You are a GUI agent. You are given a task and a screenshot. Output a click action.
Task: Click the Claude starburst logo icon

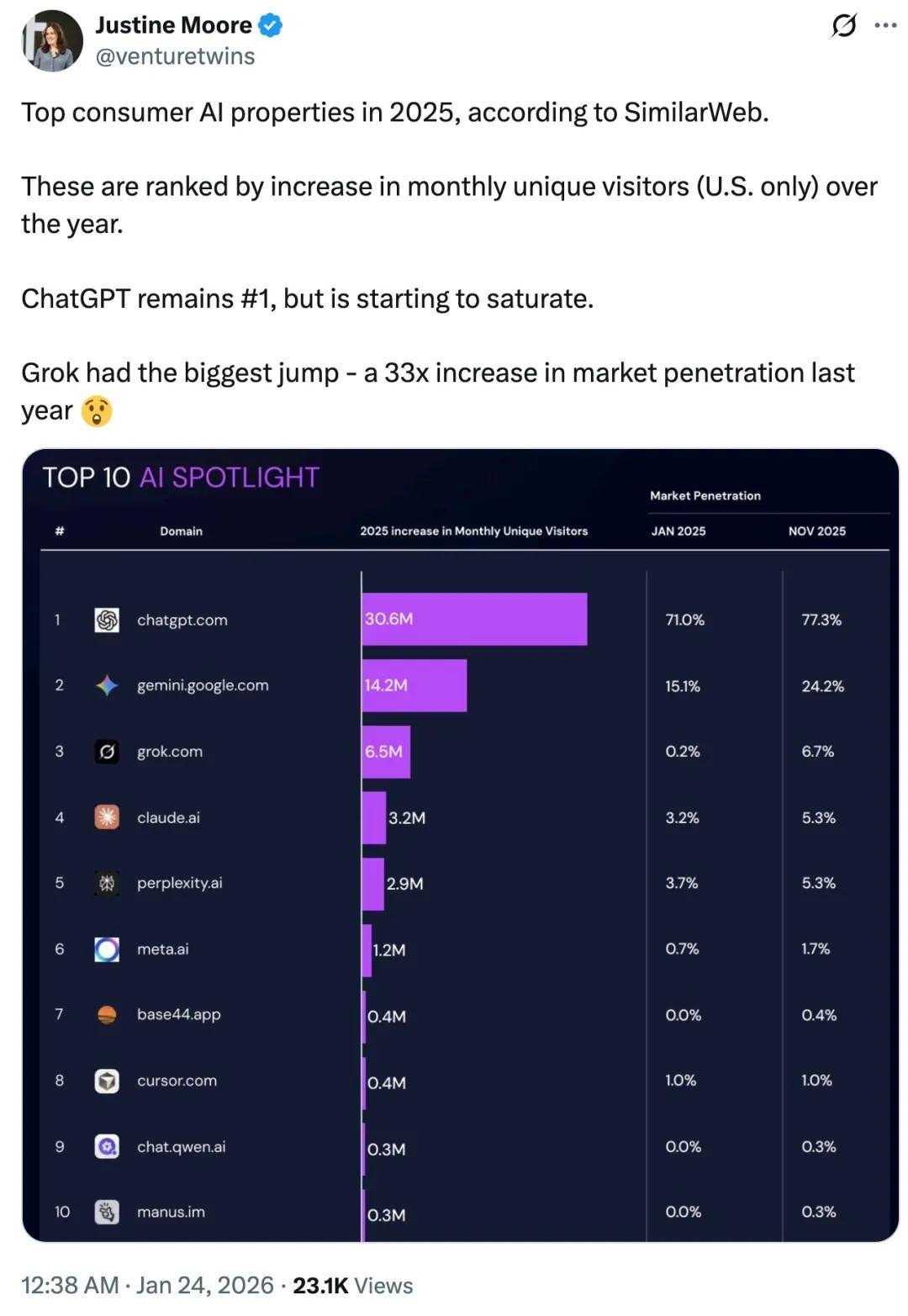point(107,817)
